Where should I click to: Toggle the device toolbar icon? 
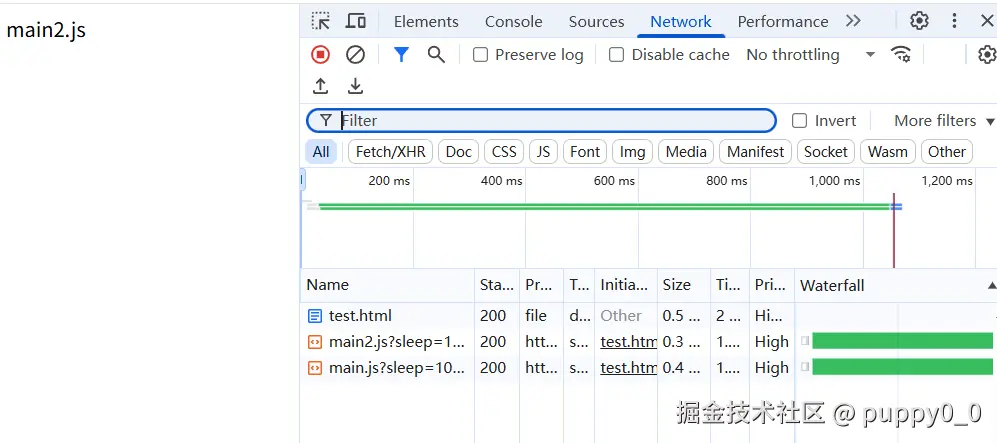point(355,21)
